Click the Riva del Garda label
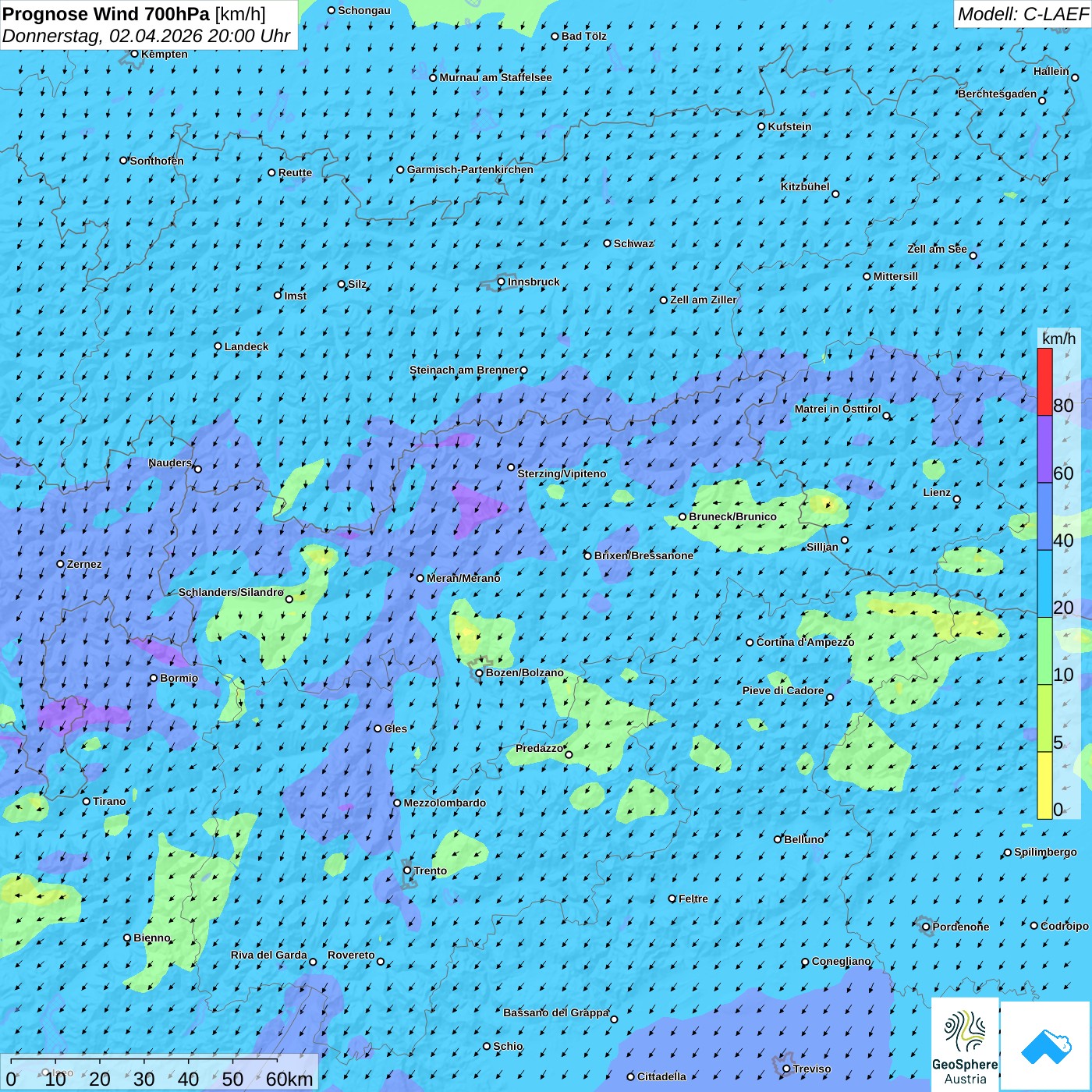Image resolution: width=1092 pixels, height=1092 pixels. pyautogui.click(x=269, y=955)
